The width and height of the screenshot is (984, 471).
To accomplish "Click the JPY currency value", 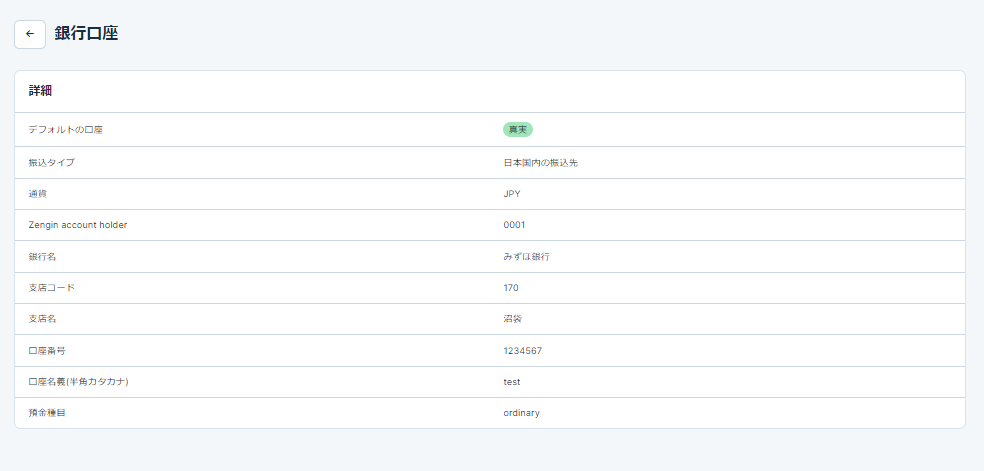I will click(x=512, y=194).
